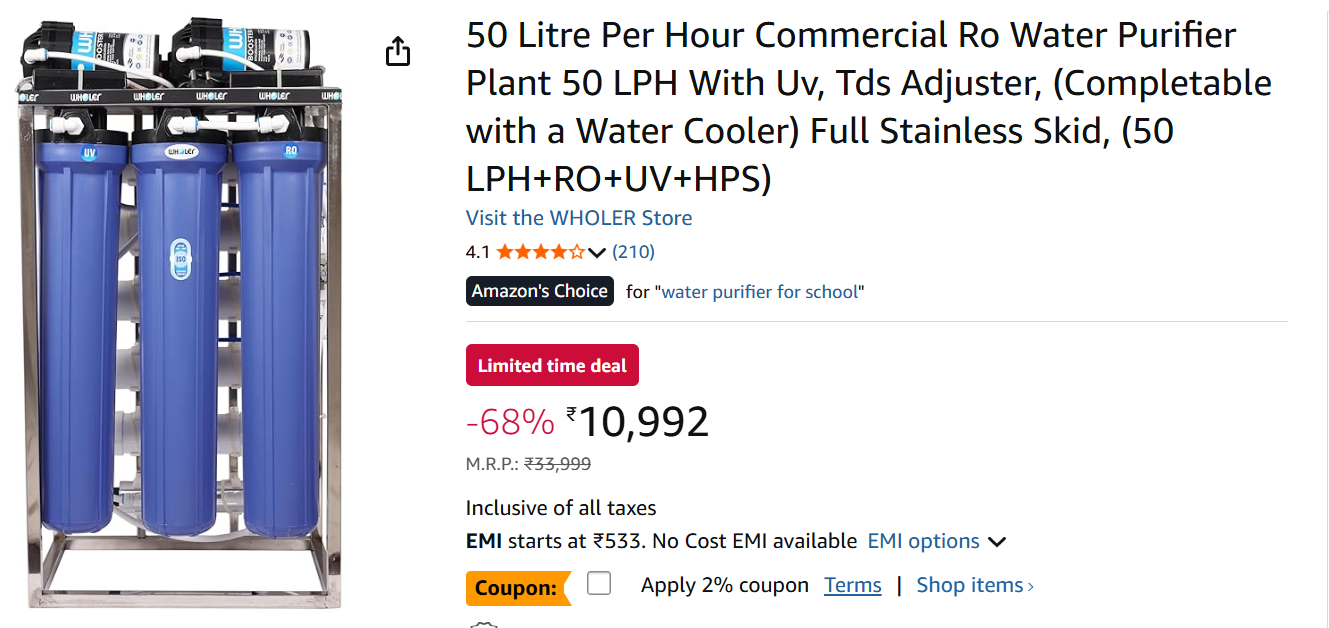Viewport: 1329px width, 628px height.
Task: Click the -68% discount figure
Action: pos(510,423)
